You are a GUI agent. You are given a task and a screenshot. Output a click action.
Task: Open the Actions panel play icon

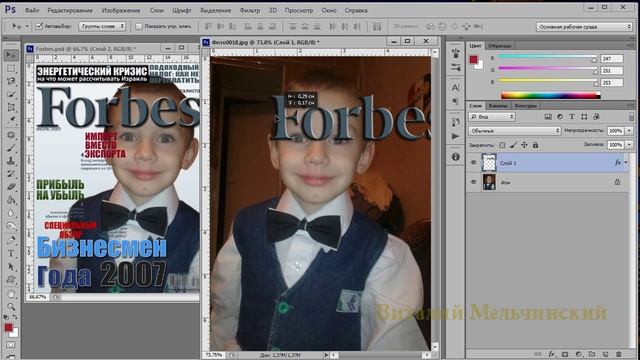pyautogui.click(x=456, y=136)
